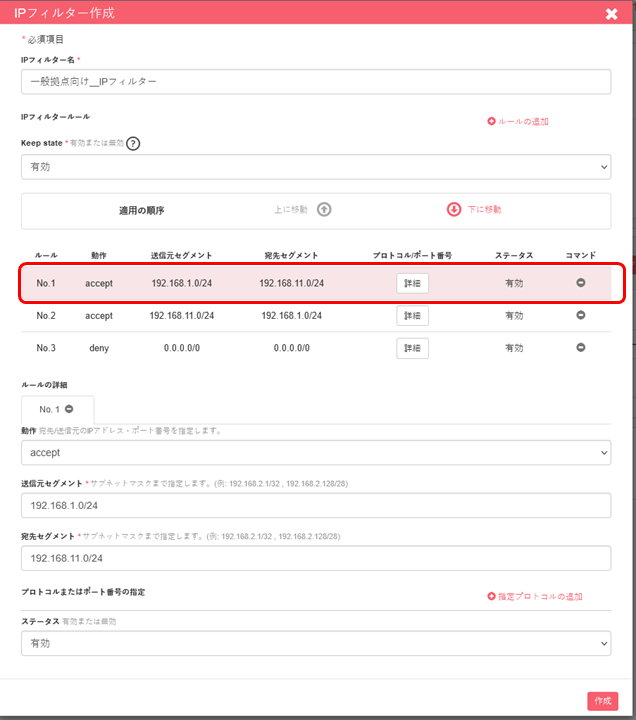Click accept action in No.2 row
Image resolution: width=636 pixels, height=720 pixels.
(99, 315)
